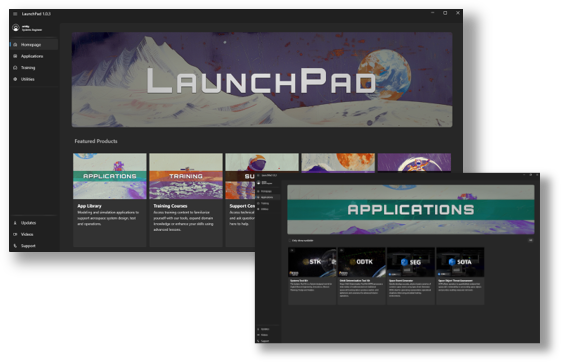Switch the view layout in the Applications window
The width and height of the screenshot is (561, 362).
click(x=531, y=240)
